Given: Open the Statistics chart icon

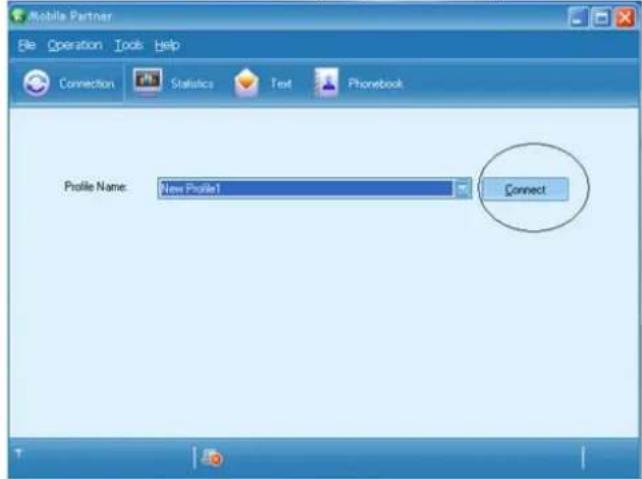Looking at the screenshot, I should (147, 81).
